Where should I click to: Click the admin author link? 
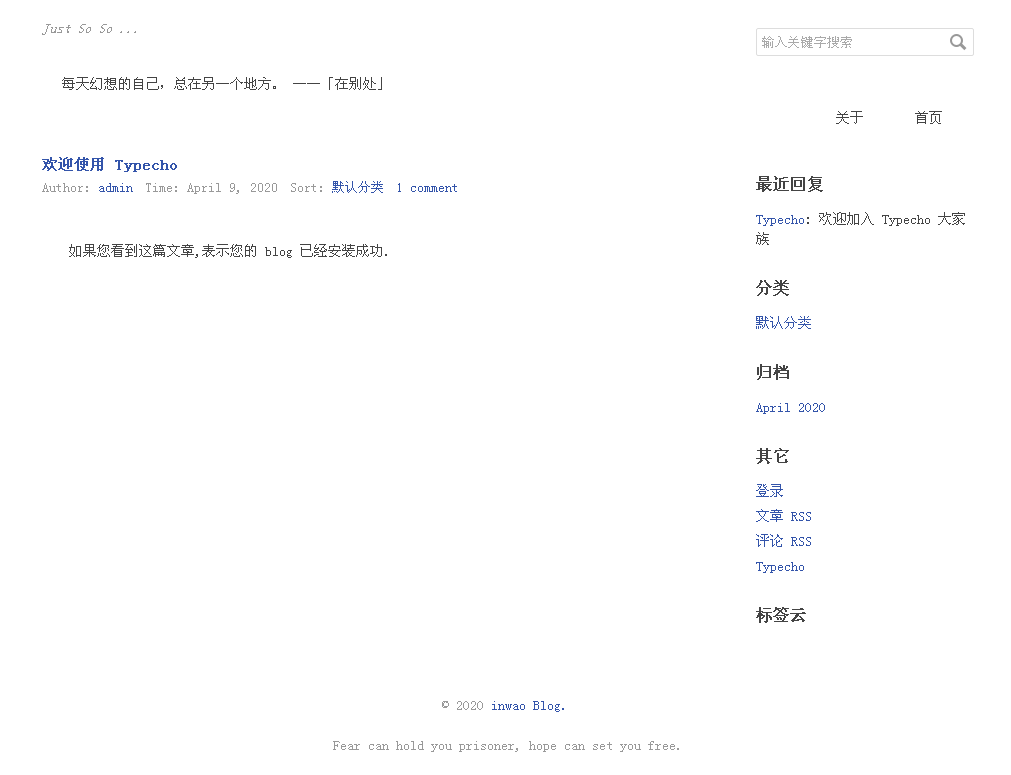[x=115, y=188]
